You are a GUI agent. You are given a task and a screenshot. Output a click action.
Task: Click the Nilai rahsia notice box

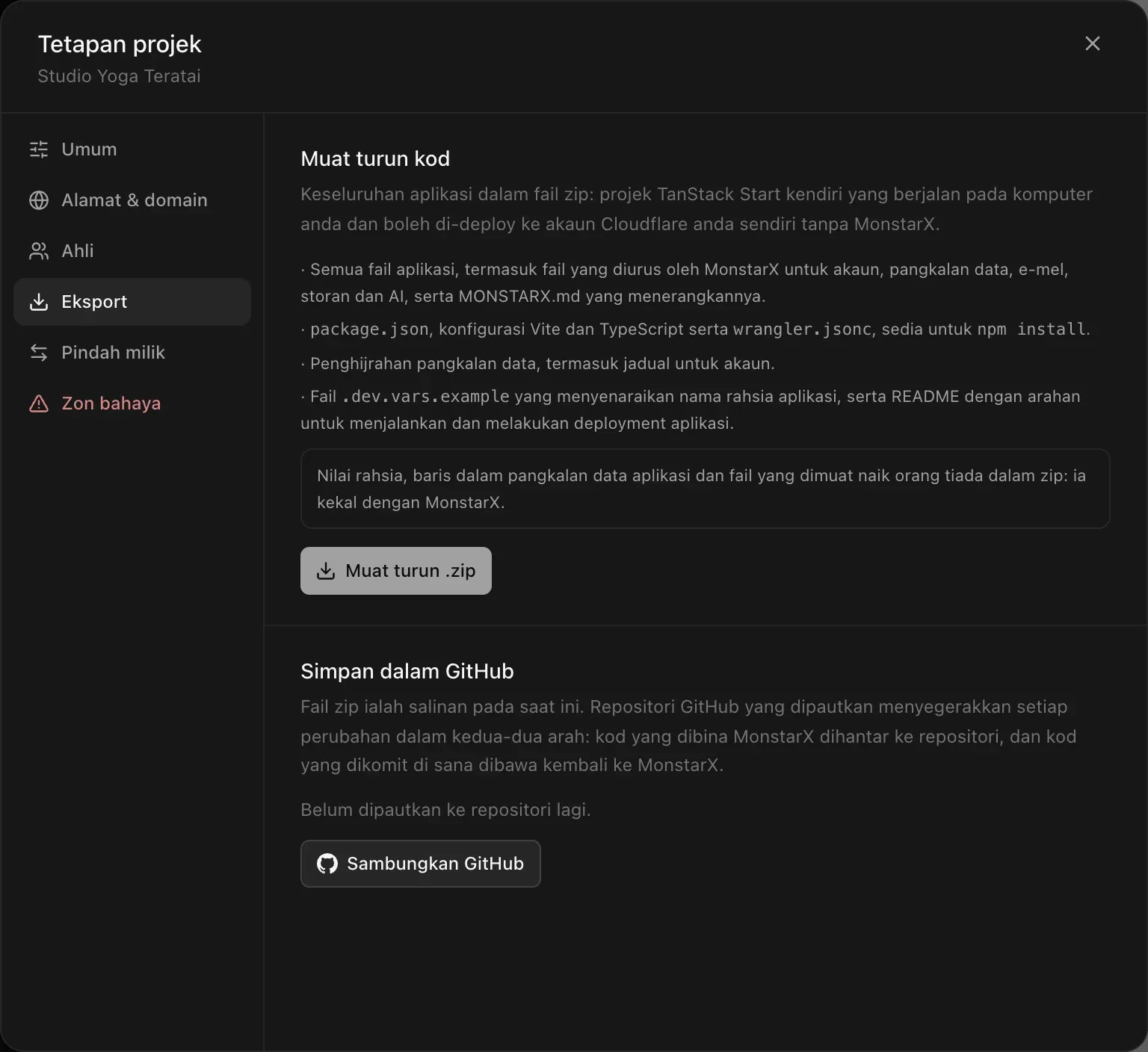[705, 489]
